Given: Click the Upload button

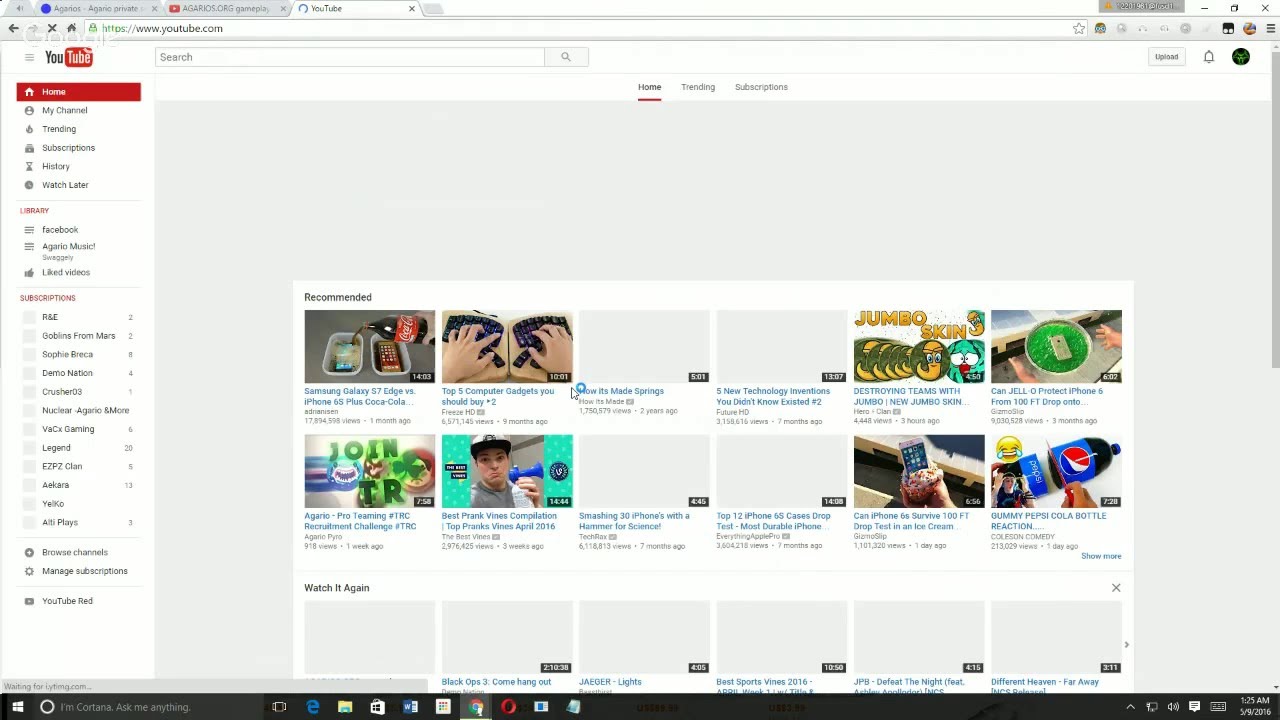Looking at the screenshot, I should (1166, 57).
